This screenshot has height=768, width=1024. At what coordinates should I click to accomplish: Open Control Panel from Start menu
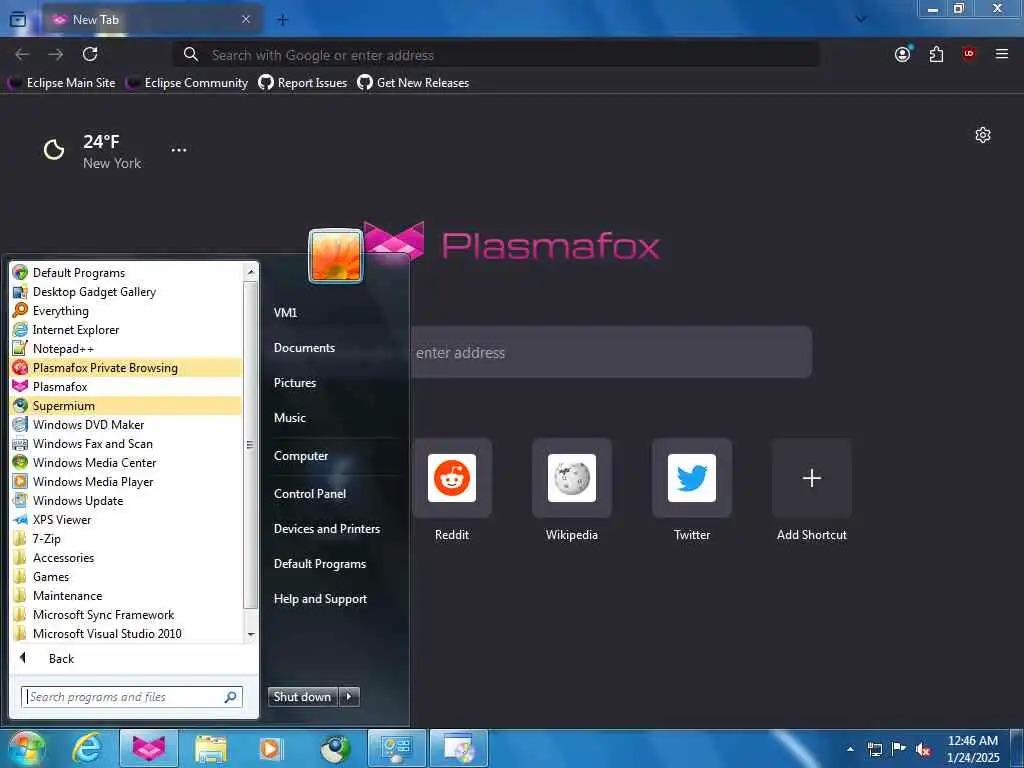click(310, 494)
